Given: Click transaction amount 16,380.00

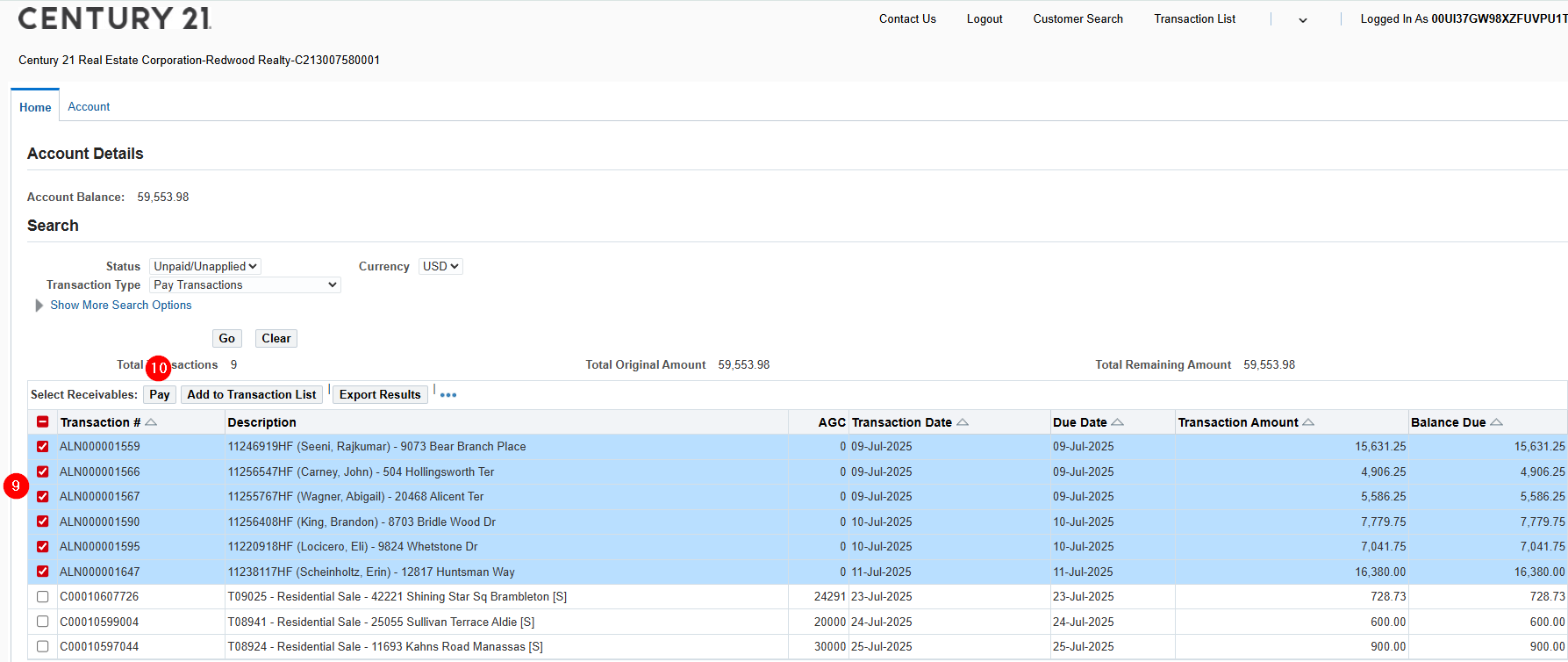Looking at the screenshot, I should coord(1380,572).
